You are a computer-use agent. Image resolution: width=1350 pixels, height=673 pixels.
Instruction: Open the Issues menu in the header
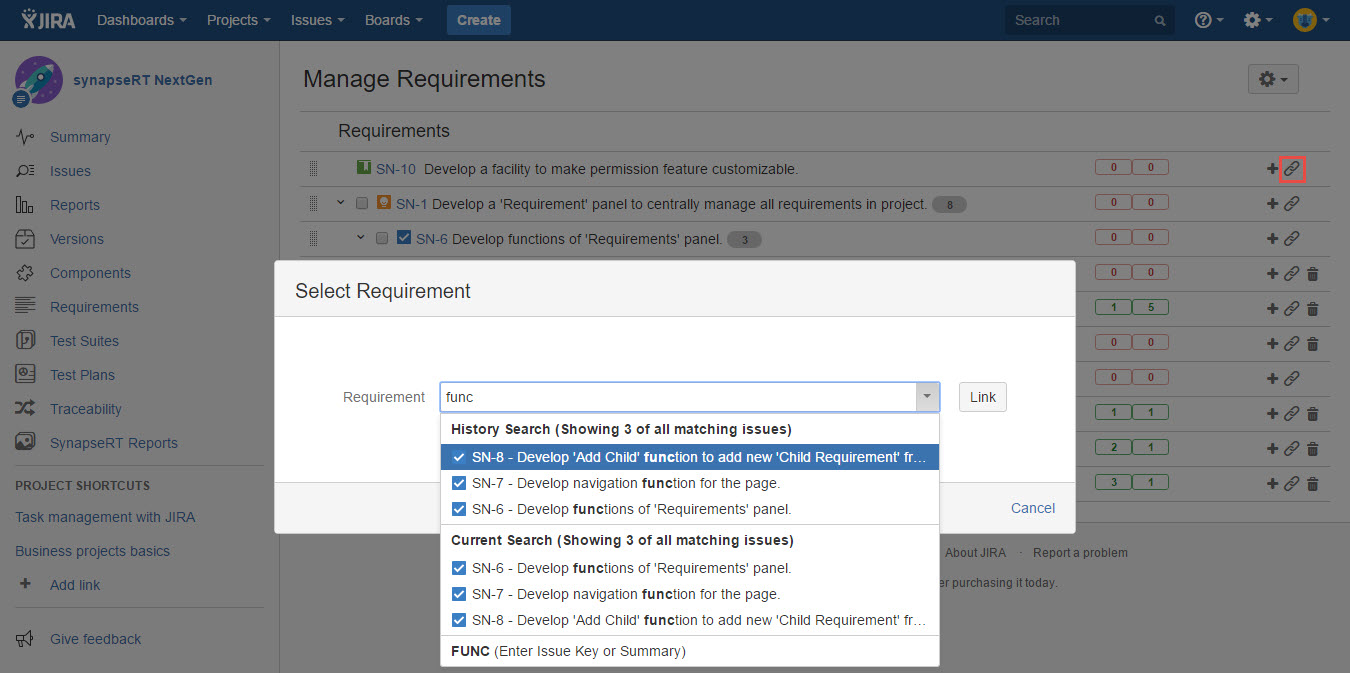(318, 20)
